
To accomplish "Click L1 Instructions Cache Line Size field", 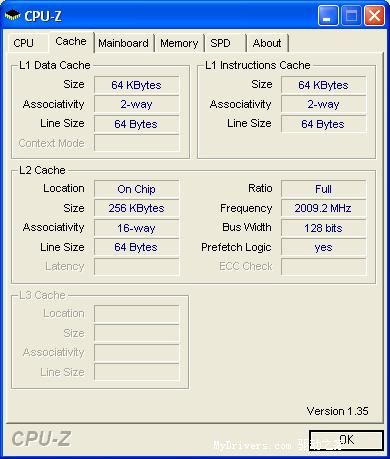I will click(x=323, y=124).
